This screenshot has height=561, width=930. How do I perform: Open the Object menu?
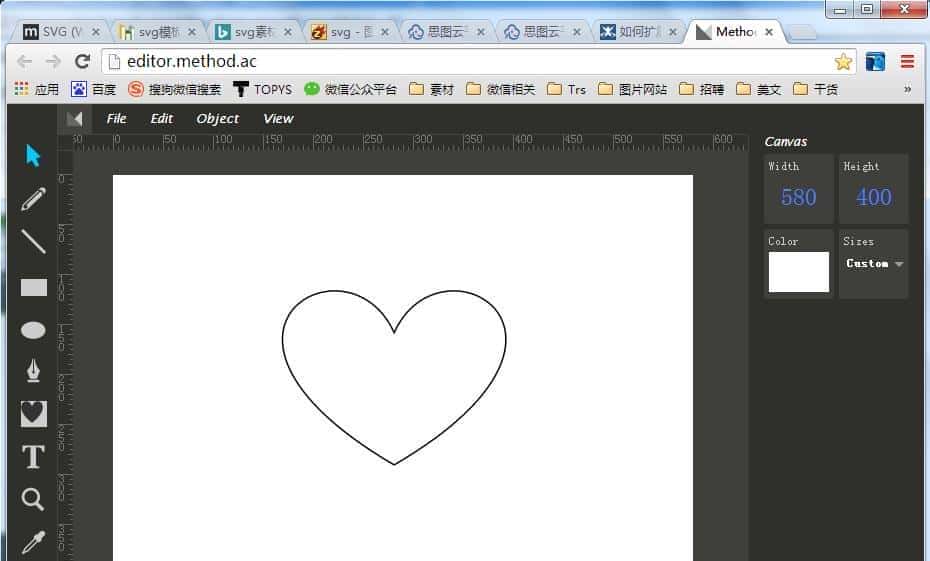coord(217,118)
